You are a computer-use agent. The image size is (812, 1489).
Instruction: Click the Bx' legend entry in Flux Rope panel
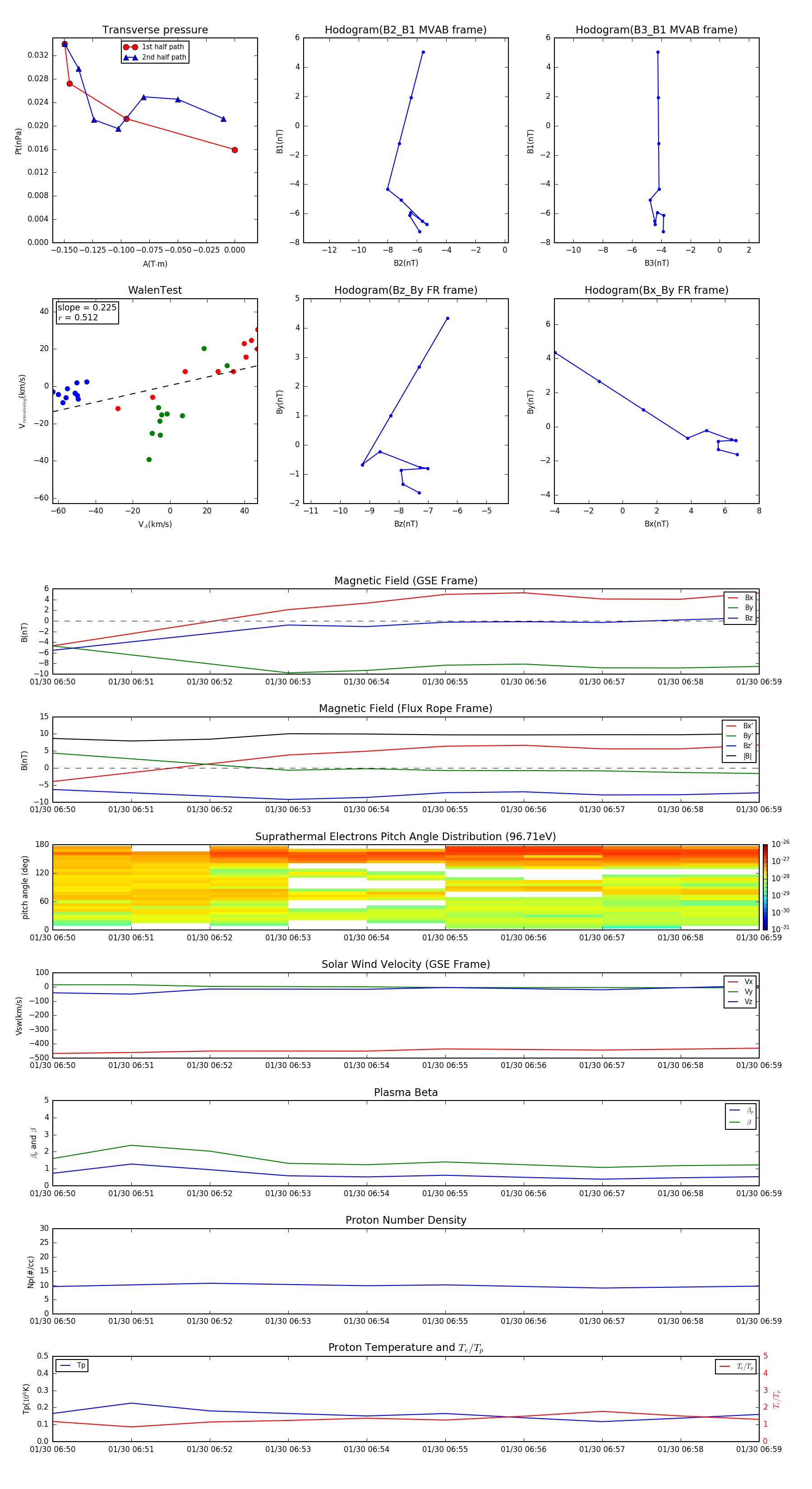click(739, 726)
